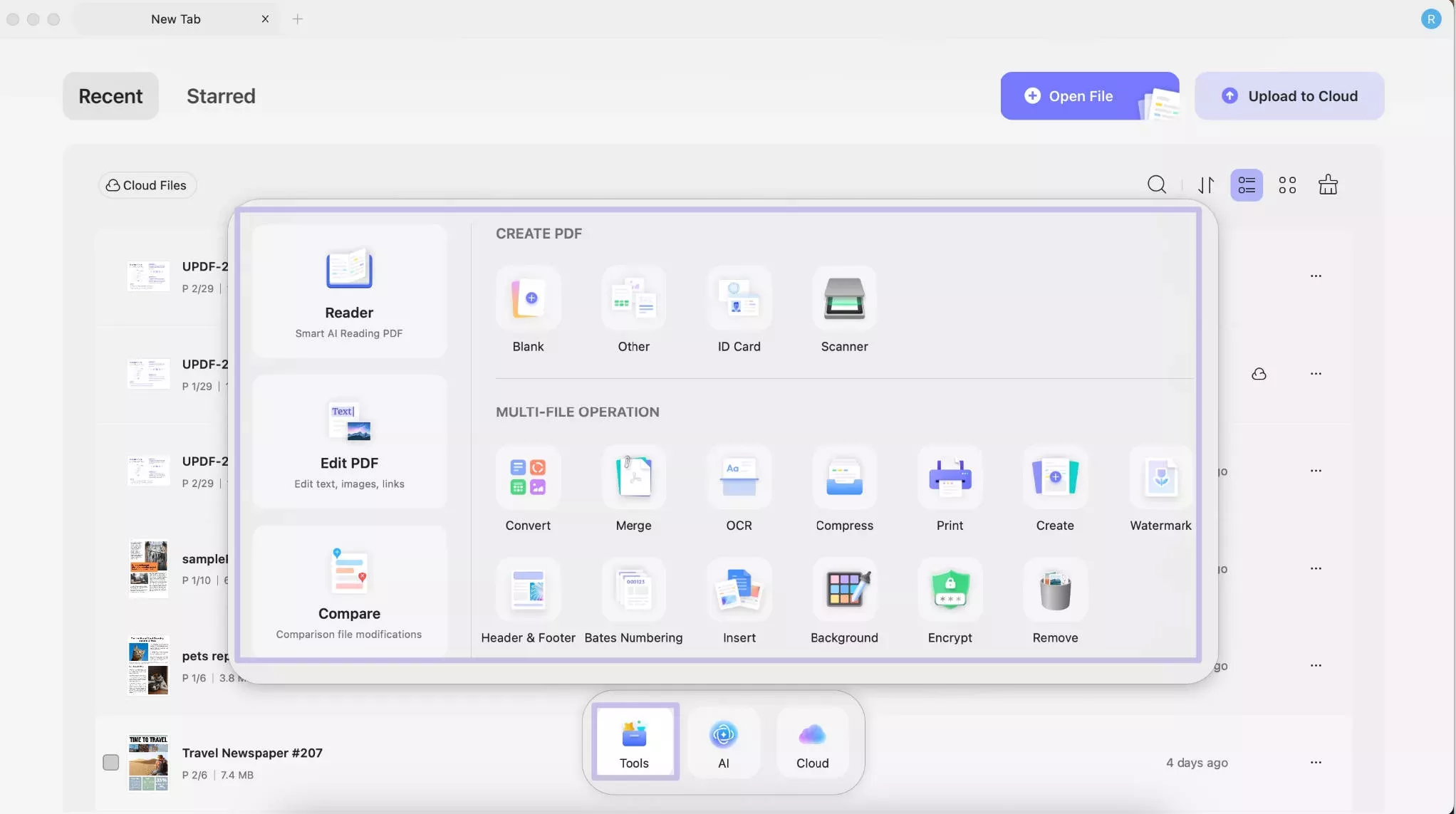Select the Compress tool icon
Screen dimensions: 1456x814
click(x=844, y=478)
